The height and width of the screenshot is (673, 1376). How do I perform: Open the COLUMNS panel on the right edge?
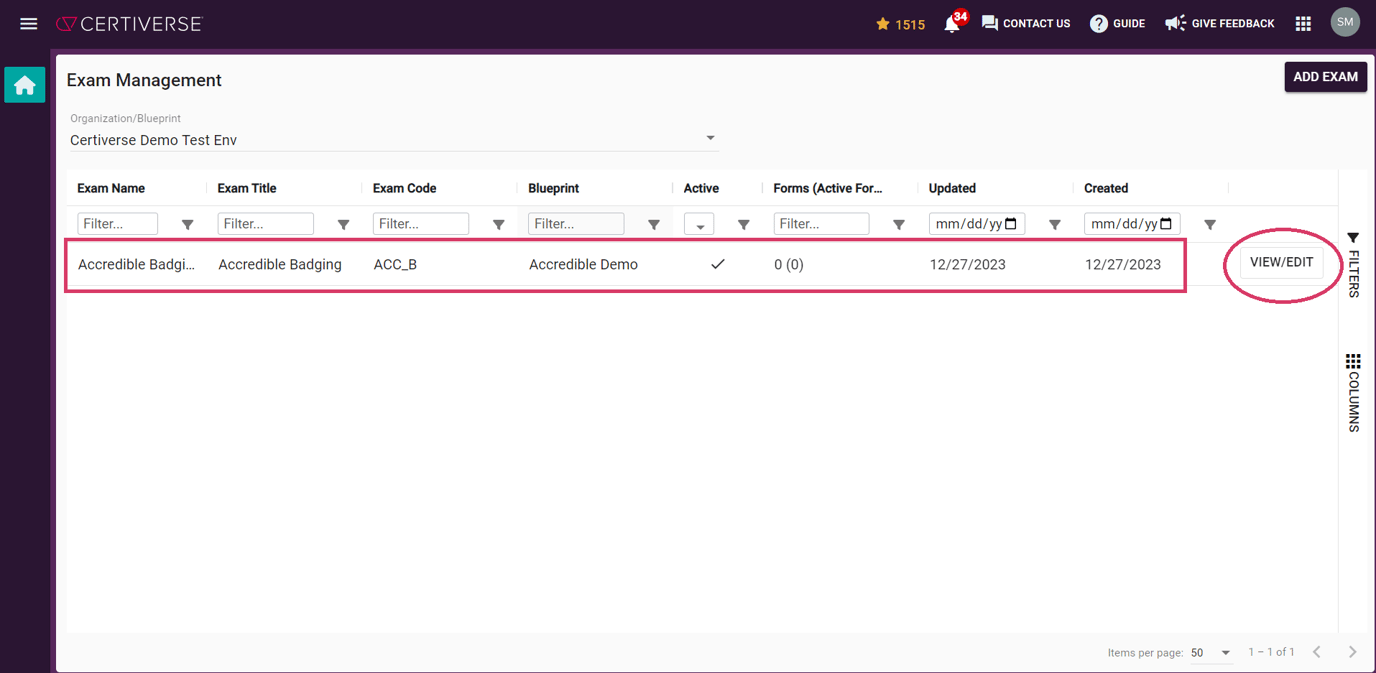pos(1353,392)
